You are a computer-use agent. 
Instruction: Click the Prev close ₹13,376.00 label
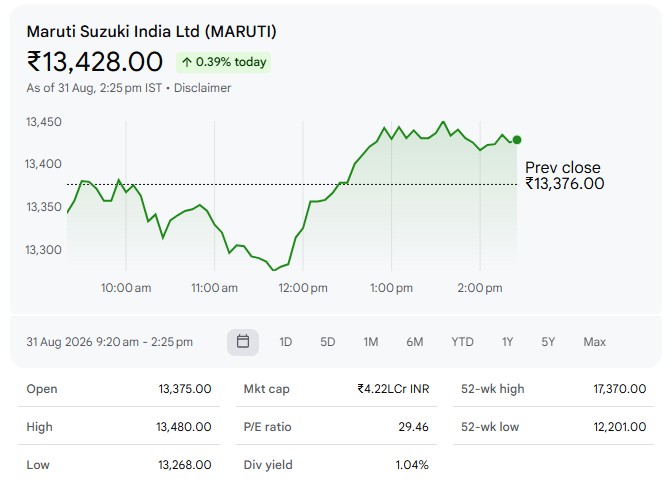tap(564, 176)
